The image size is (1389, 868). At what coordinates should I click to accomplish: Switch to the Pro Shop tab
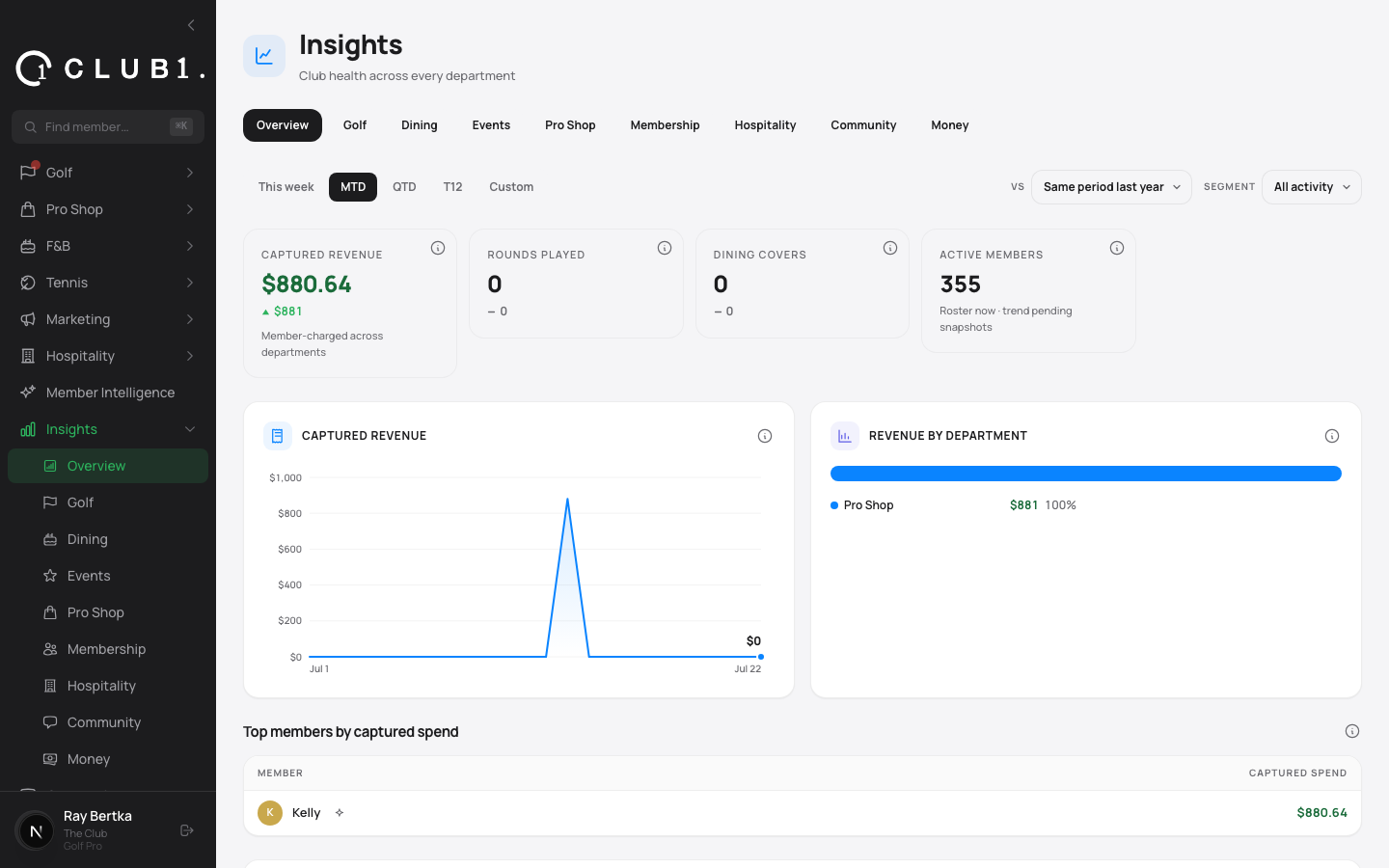tap(570, 125)
